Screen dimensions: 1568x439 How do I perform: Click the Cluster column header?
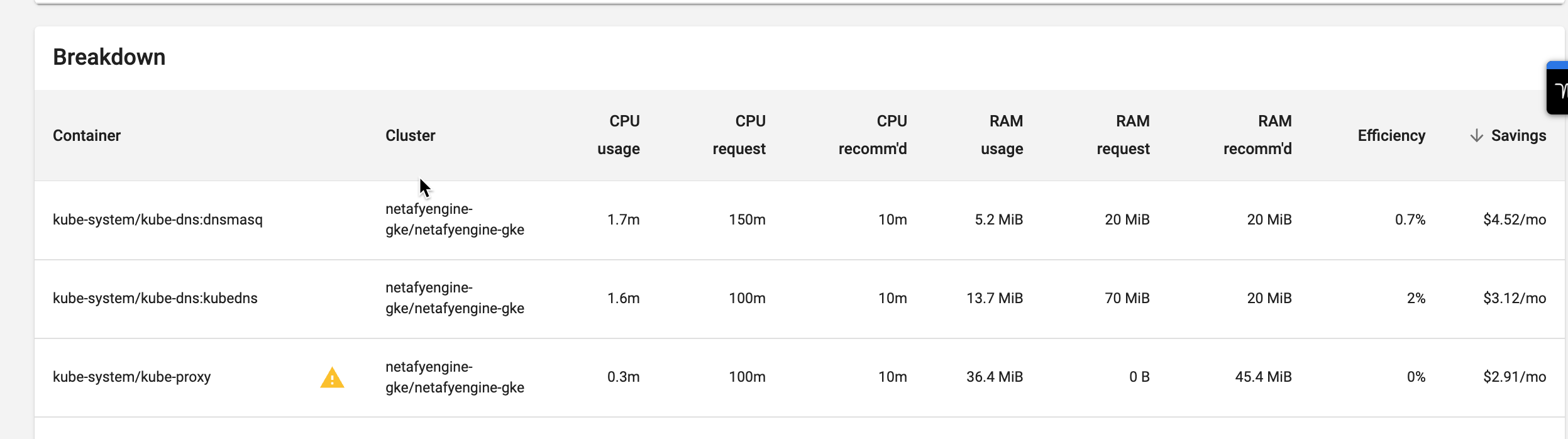tap(411, 136)
